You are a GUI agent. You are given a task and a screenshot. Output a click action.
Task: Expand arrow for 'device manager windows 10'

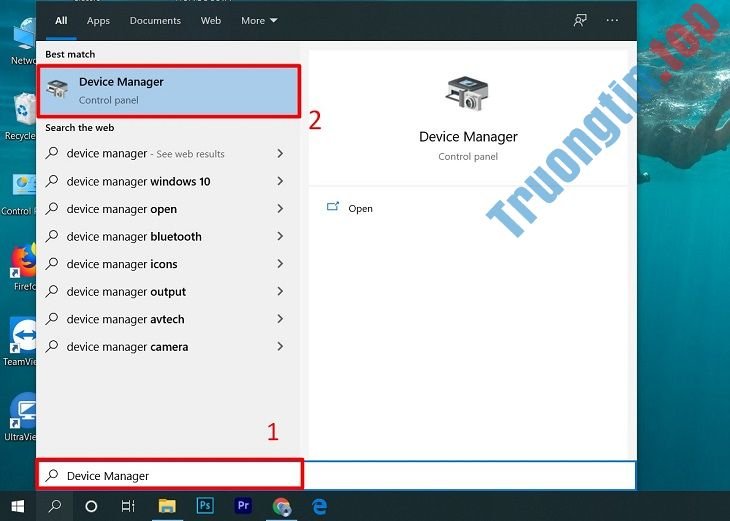[x=280, y=182]
